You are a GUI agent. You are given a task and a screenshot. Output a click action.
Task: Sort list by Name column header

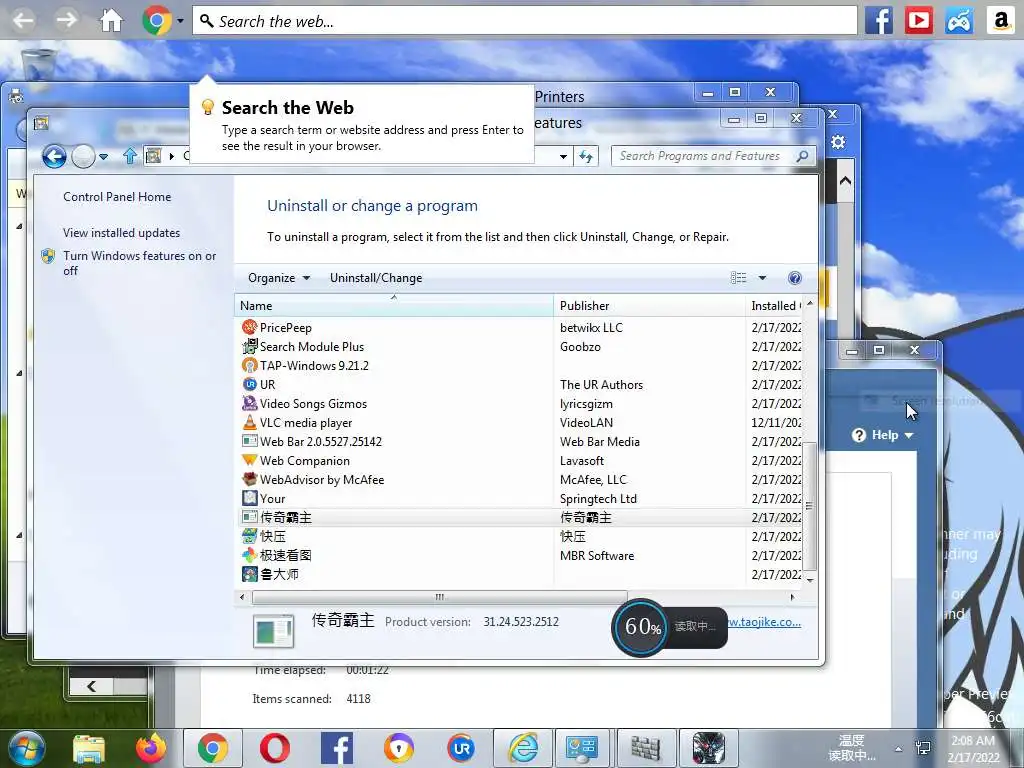click(394, 306)
